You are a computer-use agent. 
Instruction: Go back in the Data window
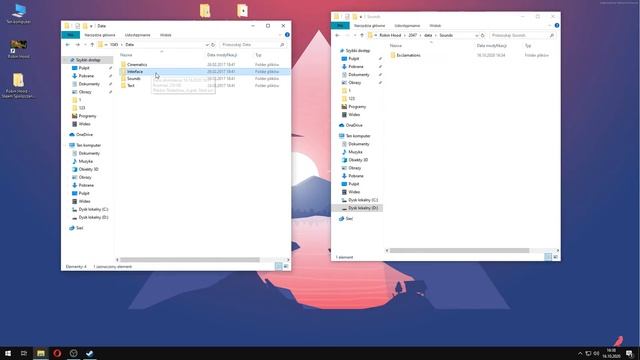coord(68,44)
